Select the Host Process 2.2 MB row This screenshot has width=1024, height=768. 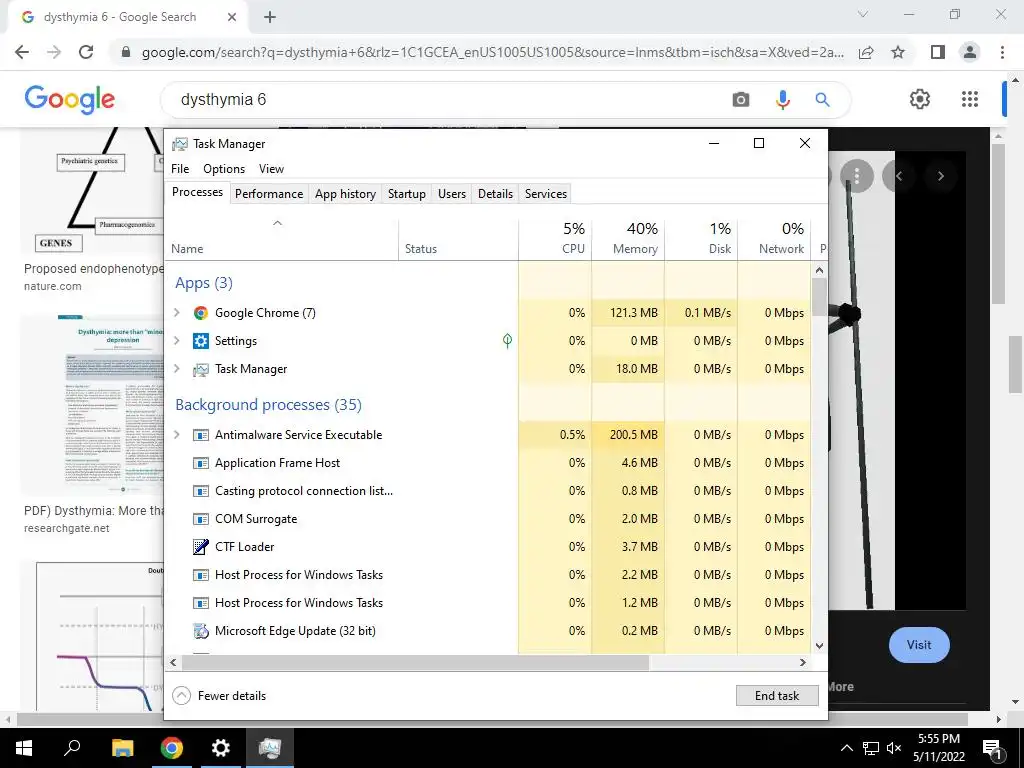point(487,575)
